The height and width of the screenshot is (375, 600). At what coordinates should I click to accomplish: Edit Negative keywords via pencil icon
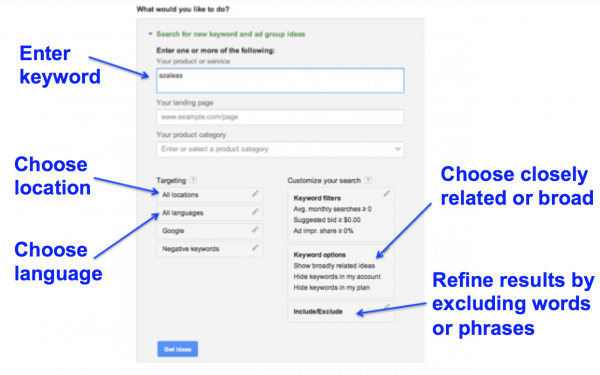pos(255,248)
